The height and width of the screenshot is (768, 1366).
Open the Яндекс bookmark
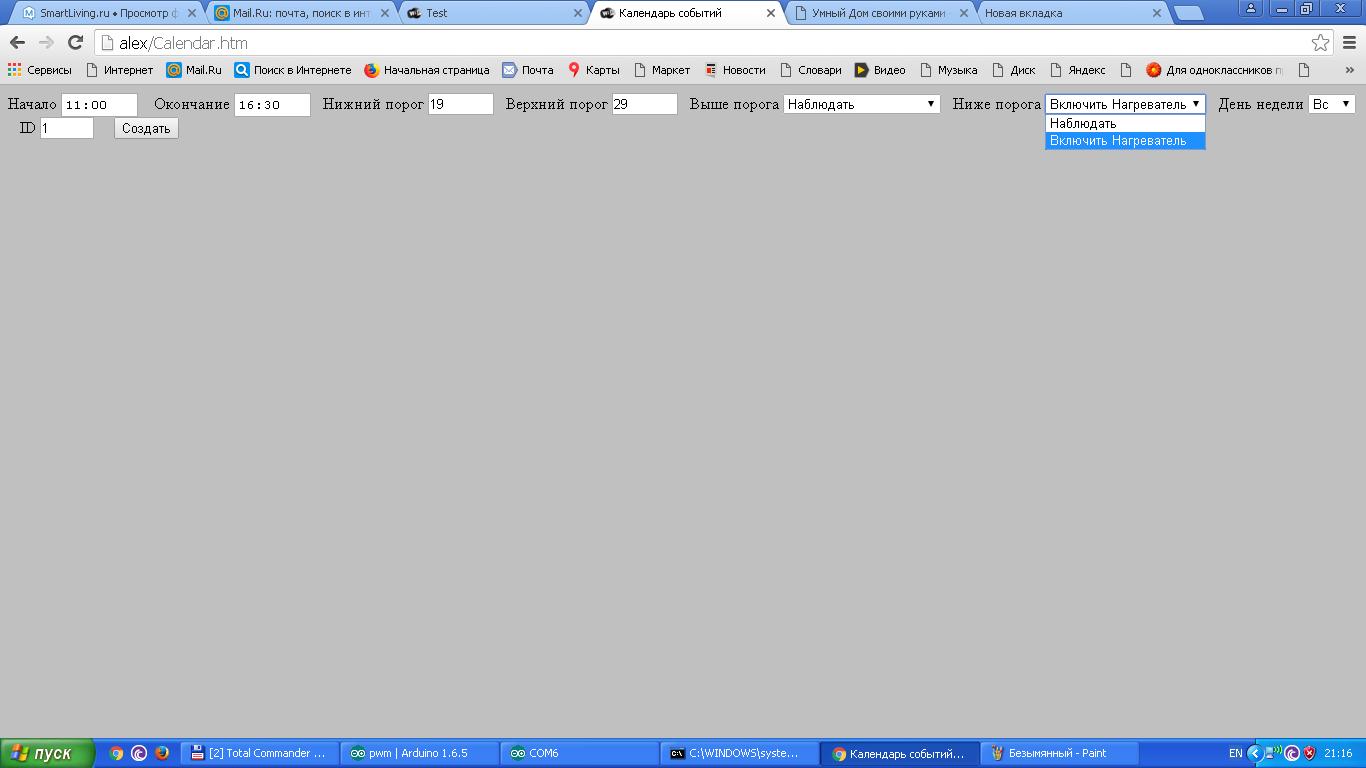click(1078, 70)
